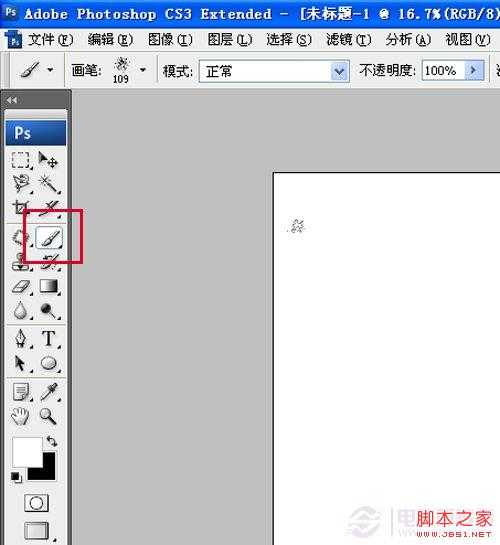Select the Lasso tool

tap(21, 183)
